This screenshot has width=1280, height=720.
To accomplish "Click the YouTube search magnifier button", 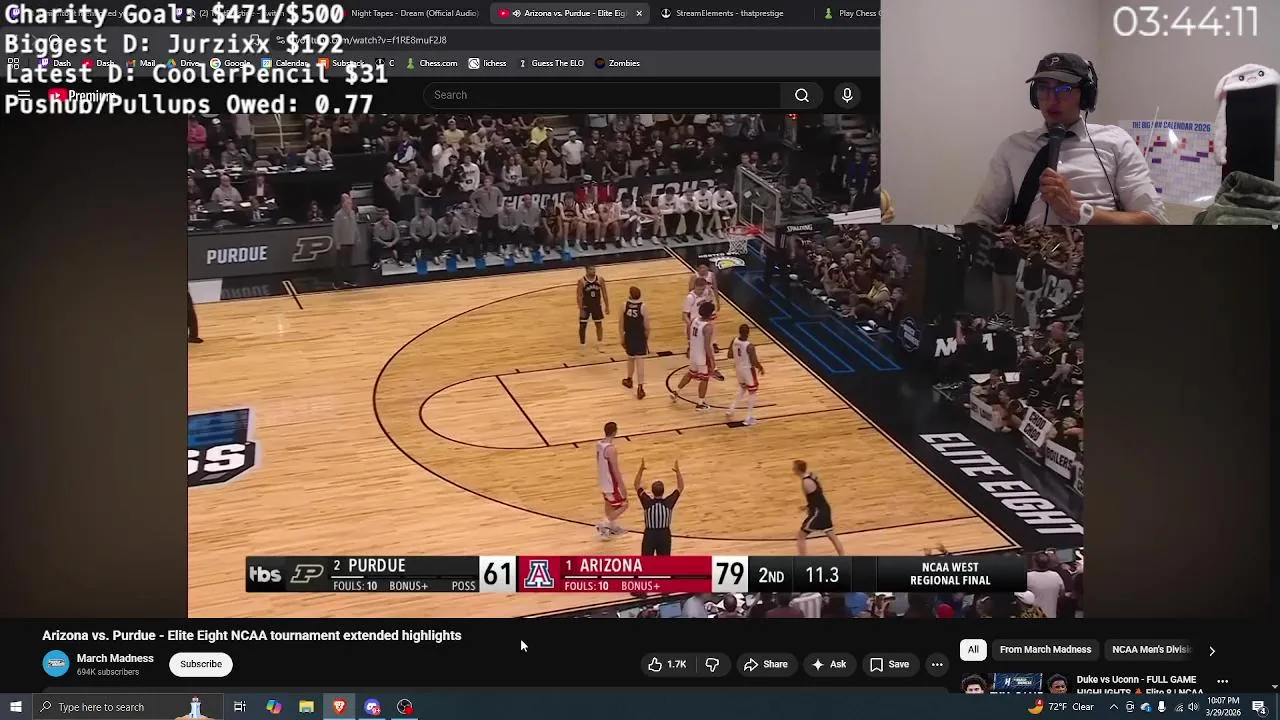I will (x=802, y=95).
